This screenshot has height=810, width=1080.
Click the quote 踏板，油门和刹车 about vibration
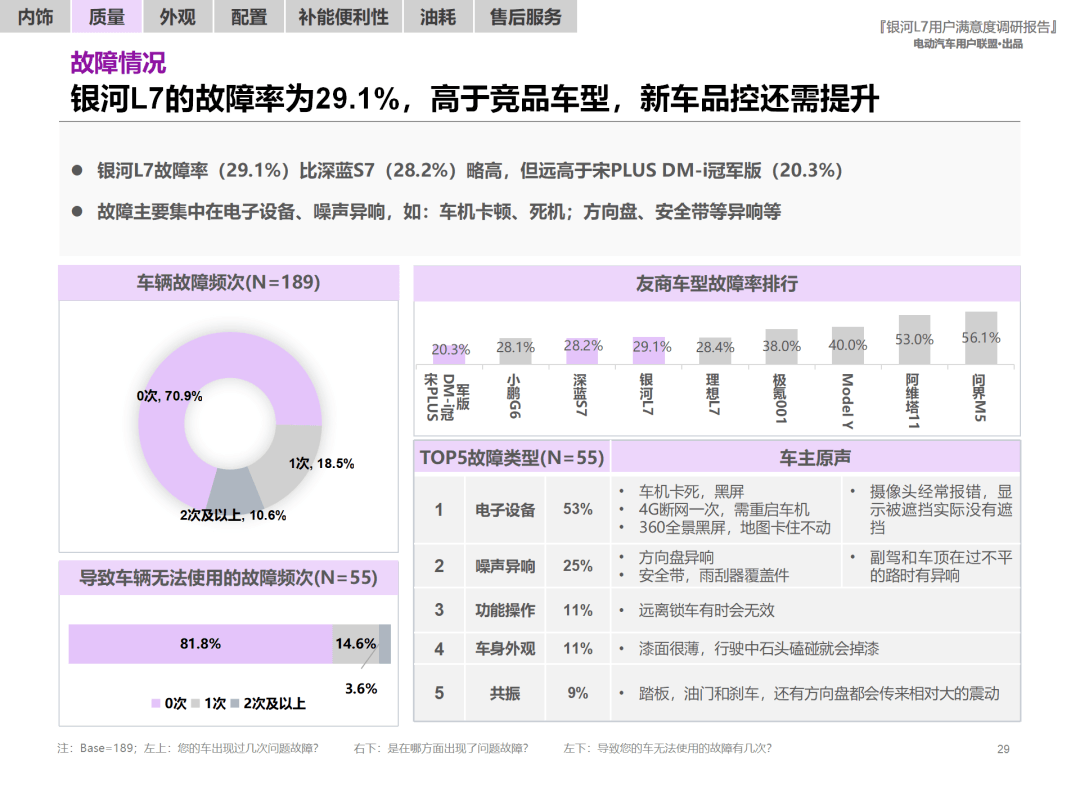coord(818,694)
